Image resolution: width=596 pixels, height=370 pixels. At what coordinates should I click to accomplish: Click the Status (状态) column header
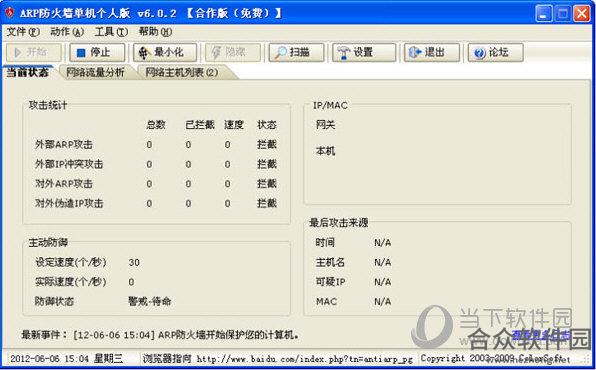tap(266, 125)
